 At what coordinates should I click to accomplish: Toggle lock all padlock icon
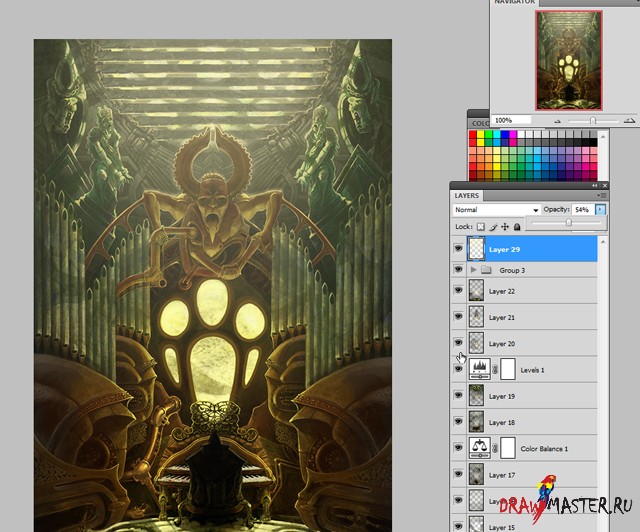click(517, 227)
